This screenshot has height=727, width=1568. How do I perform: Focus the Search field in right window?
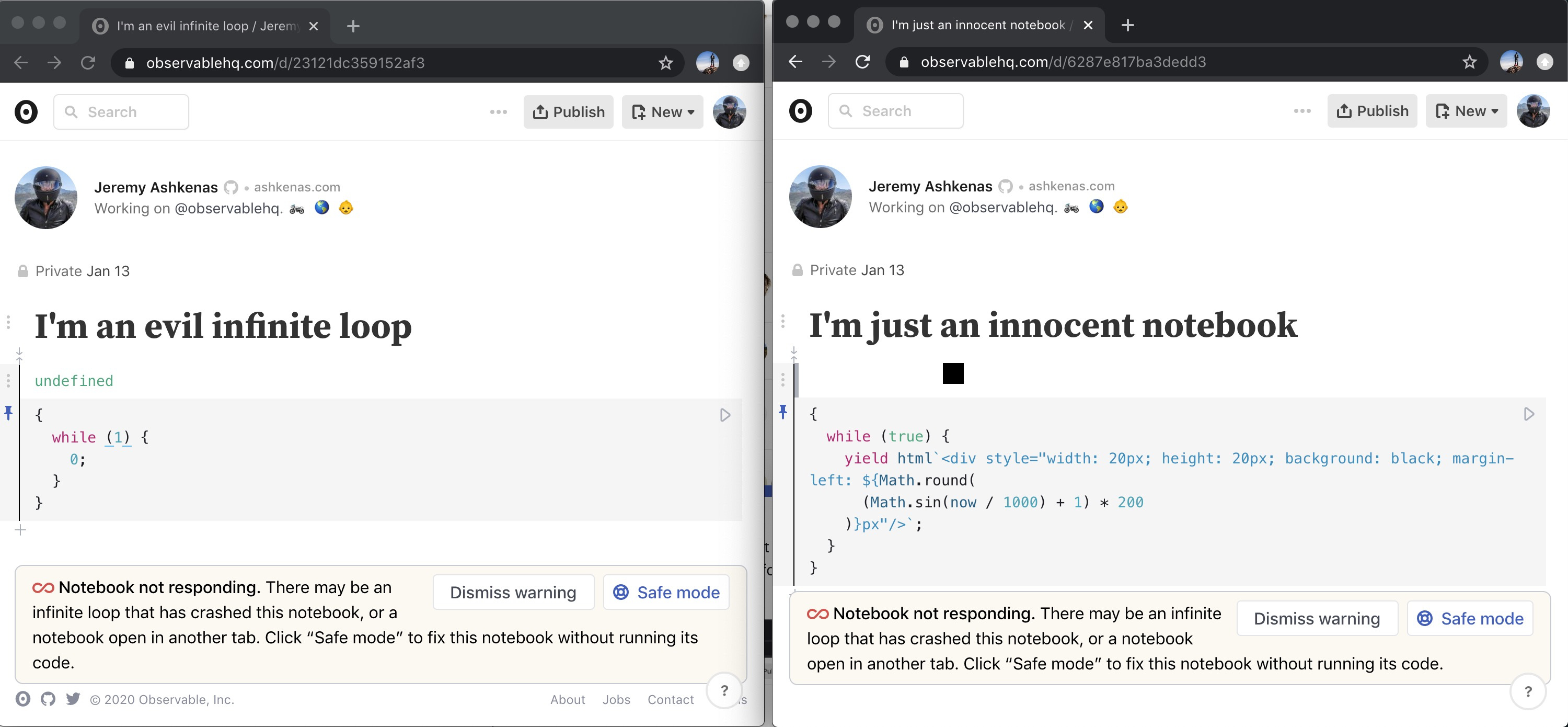(x=895, y=111)
